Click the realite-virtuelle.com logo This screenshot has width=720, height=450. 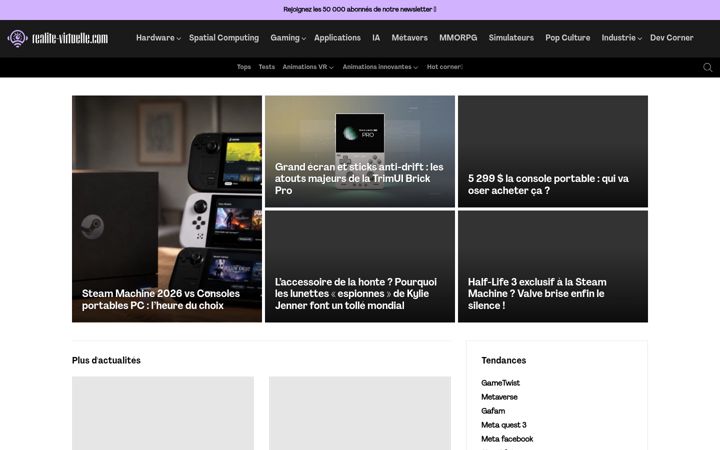(58, 38)
